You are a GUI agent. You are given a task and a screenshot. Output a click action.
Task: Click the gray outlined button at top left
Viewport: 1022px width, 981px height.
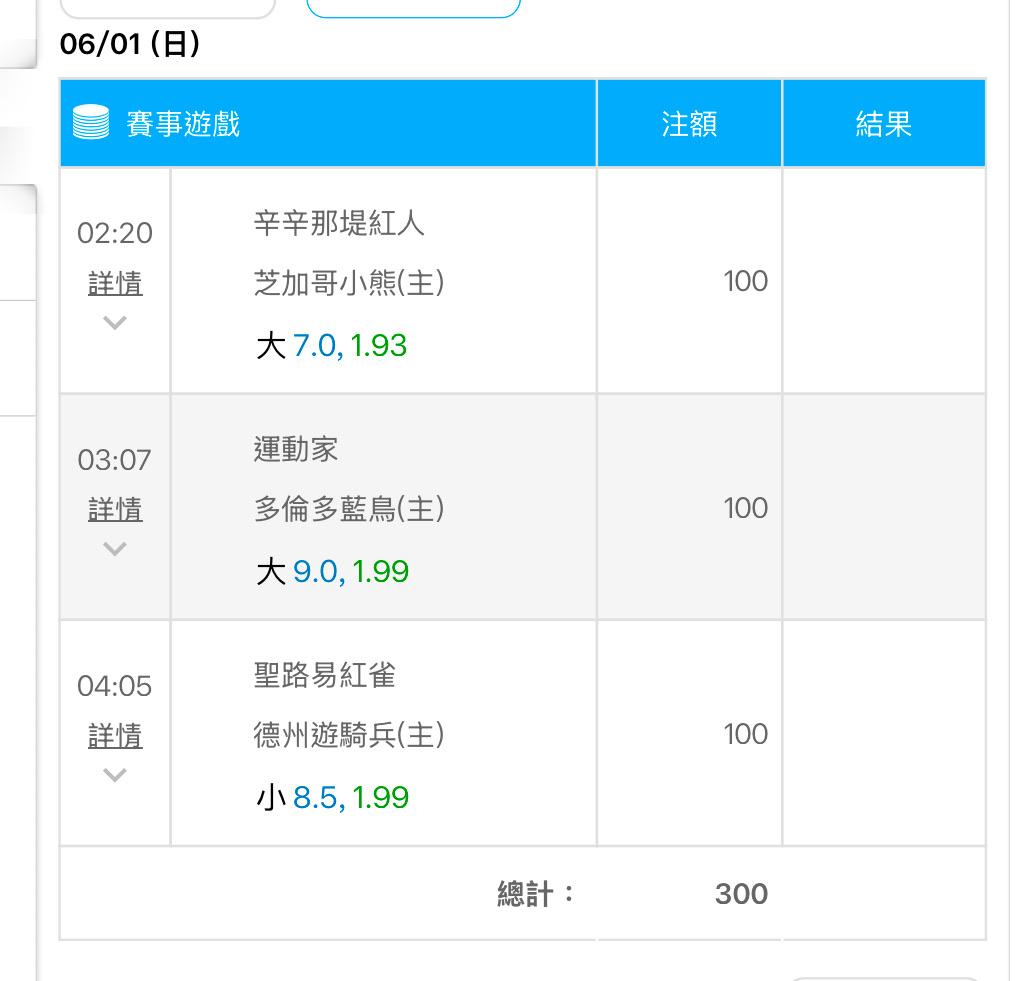pyautogui.click(x=168, y=7)
